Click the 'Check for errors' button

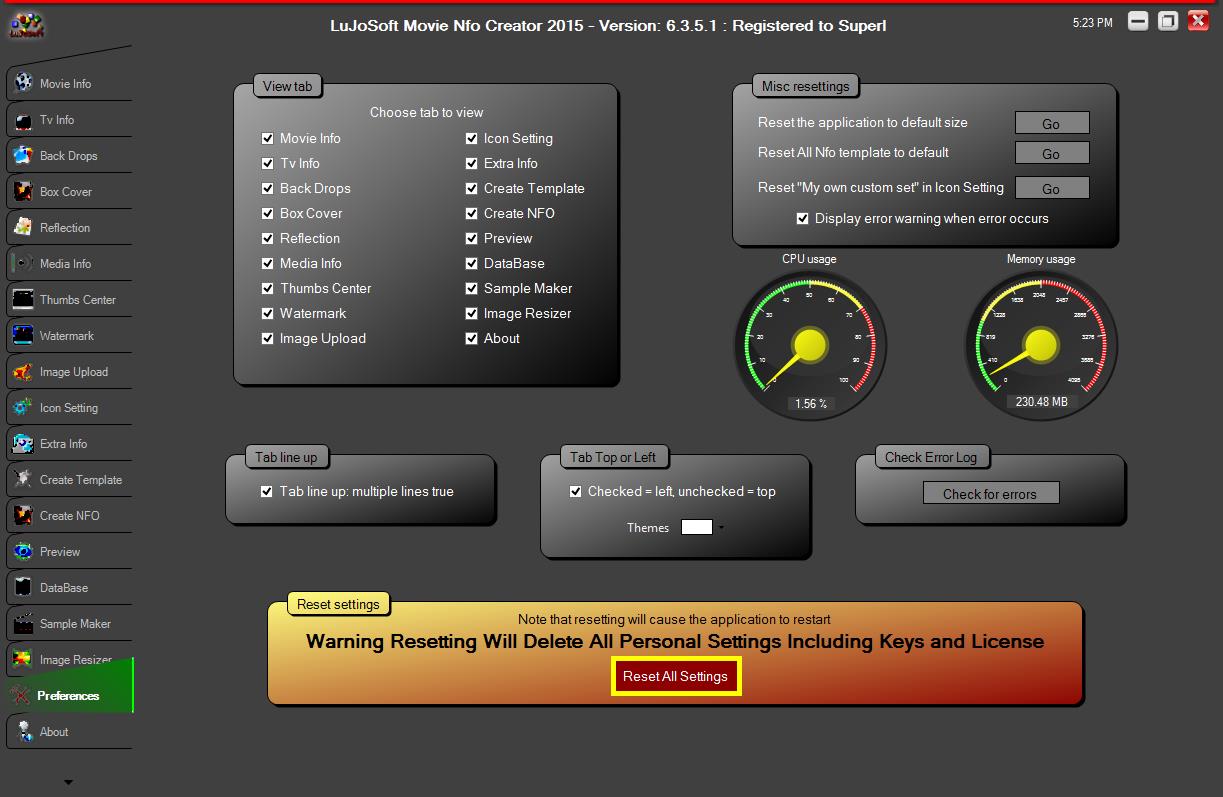(x=990, y=493)
